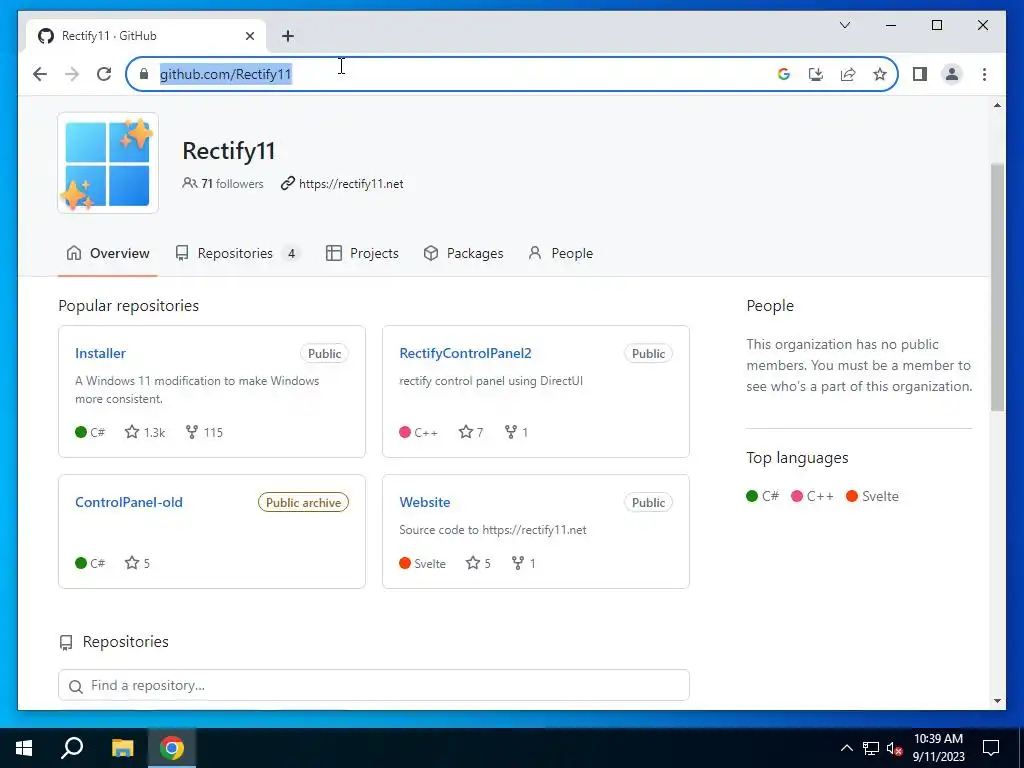Open the Chrome profile avatar
Viewport: 1024px width, 768px height.
click(x=952, y=74)
